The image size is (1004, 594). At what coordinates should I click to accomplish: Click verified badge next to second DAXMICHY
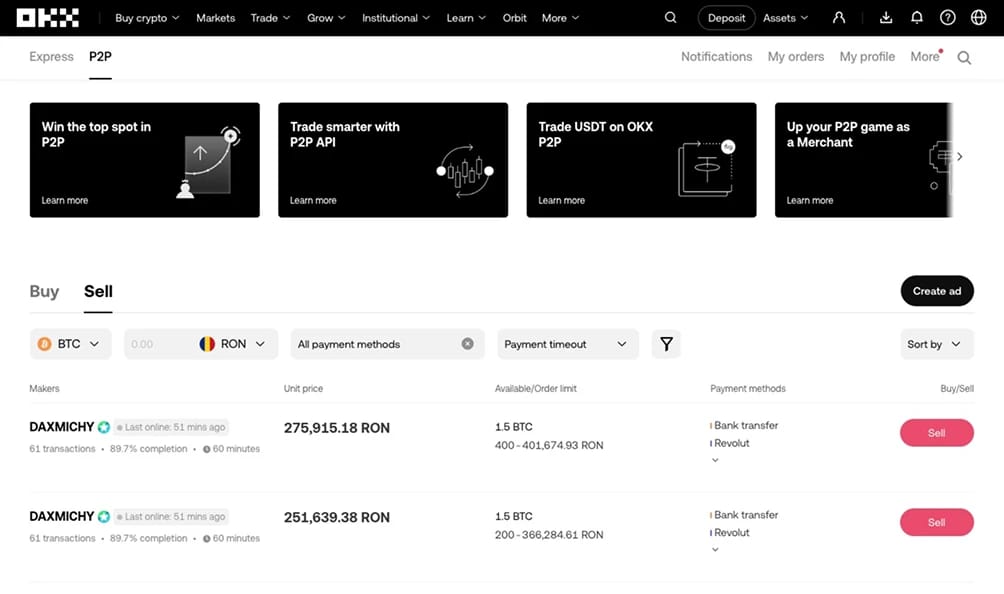click(x=104, y=517)
